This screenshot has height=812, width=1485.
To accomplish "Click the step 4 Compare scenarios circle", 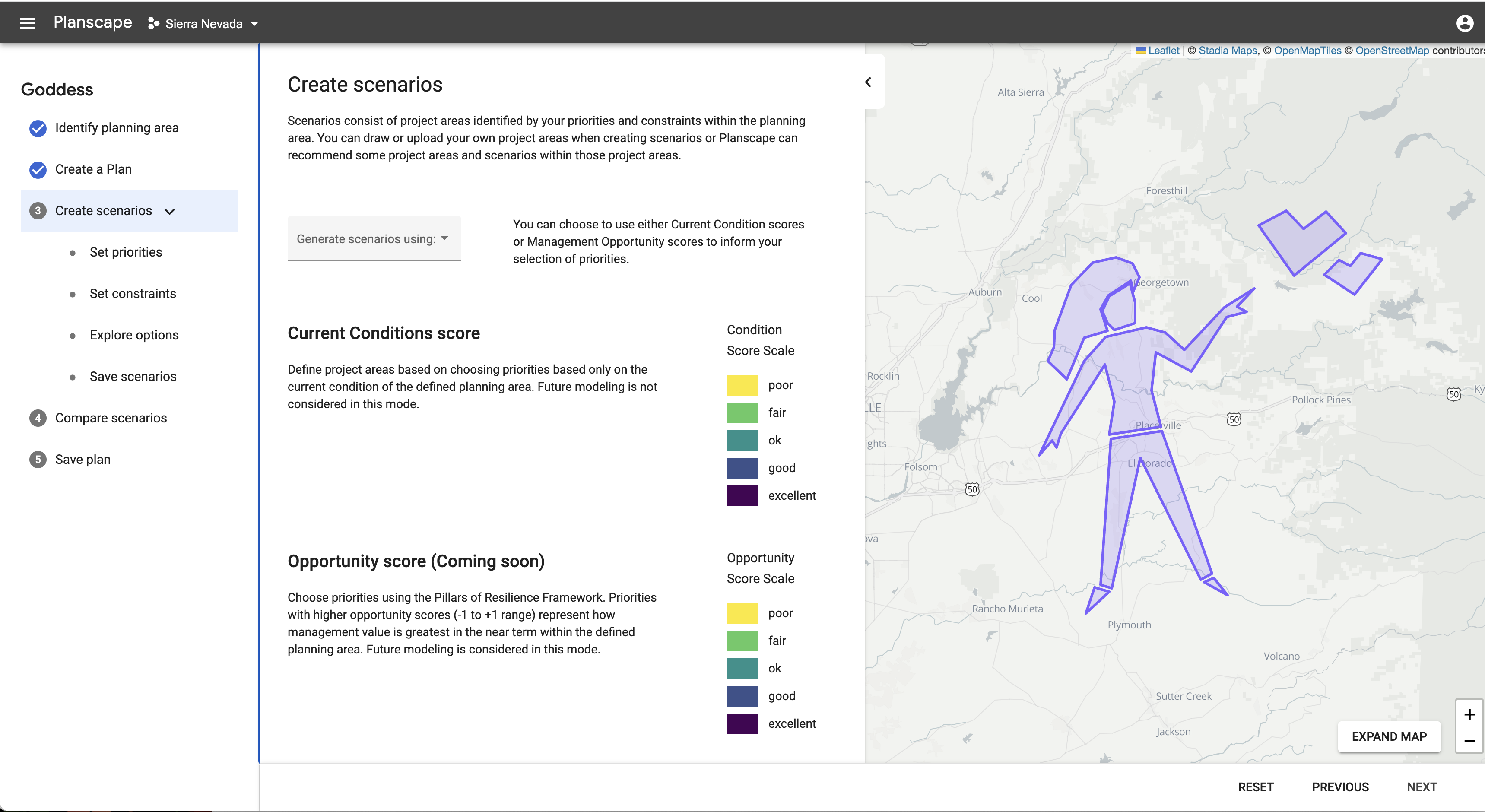I will coord(38,418).
